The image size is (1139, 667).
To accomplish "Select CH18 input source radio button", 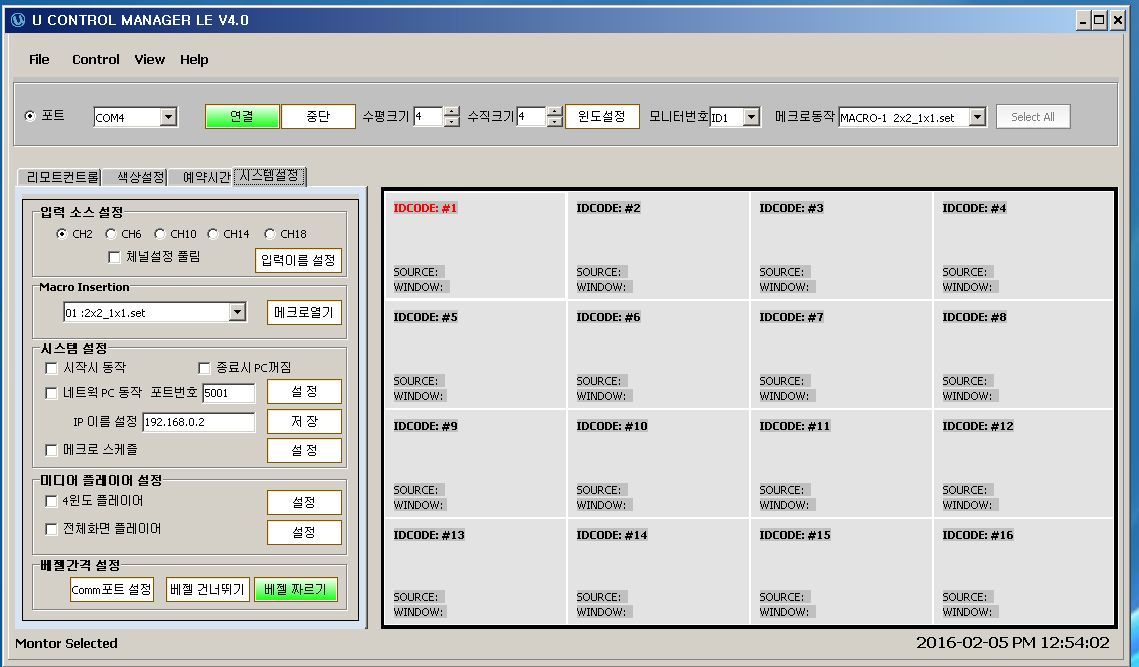I will [269, 234].
